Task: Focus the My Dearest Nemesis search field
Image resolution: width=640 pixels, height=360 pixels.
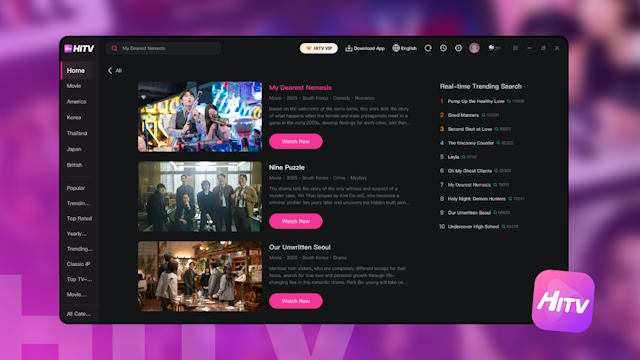Action: [163, 48]
